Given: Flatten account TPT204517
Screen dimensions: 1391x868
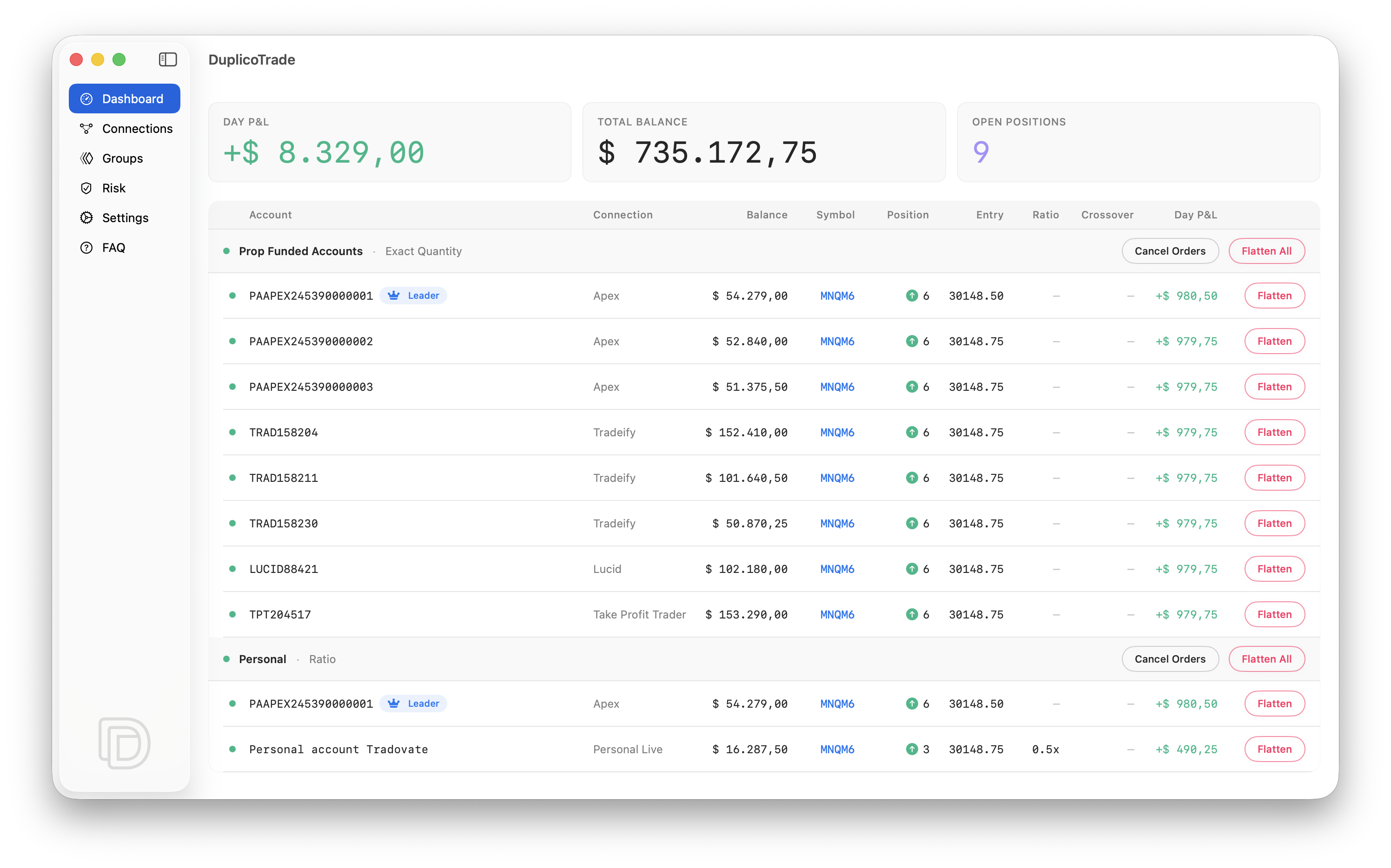Looking at the screenshot, I should 1274,615.
